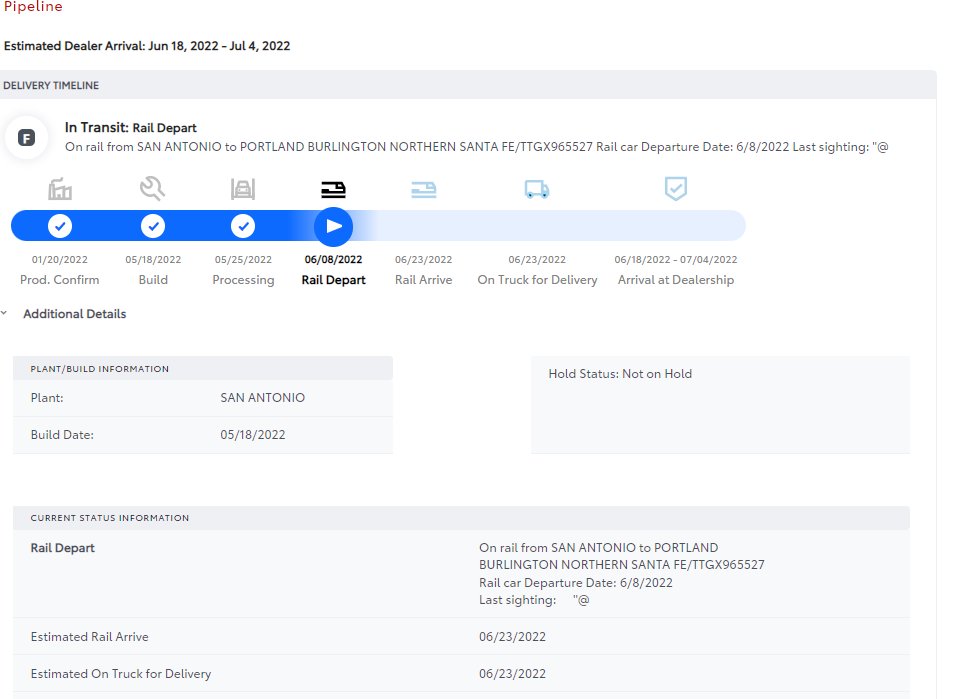Collapse the Additional Details section
This screenshot has height=699, width=969.
point(4,313)
